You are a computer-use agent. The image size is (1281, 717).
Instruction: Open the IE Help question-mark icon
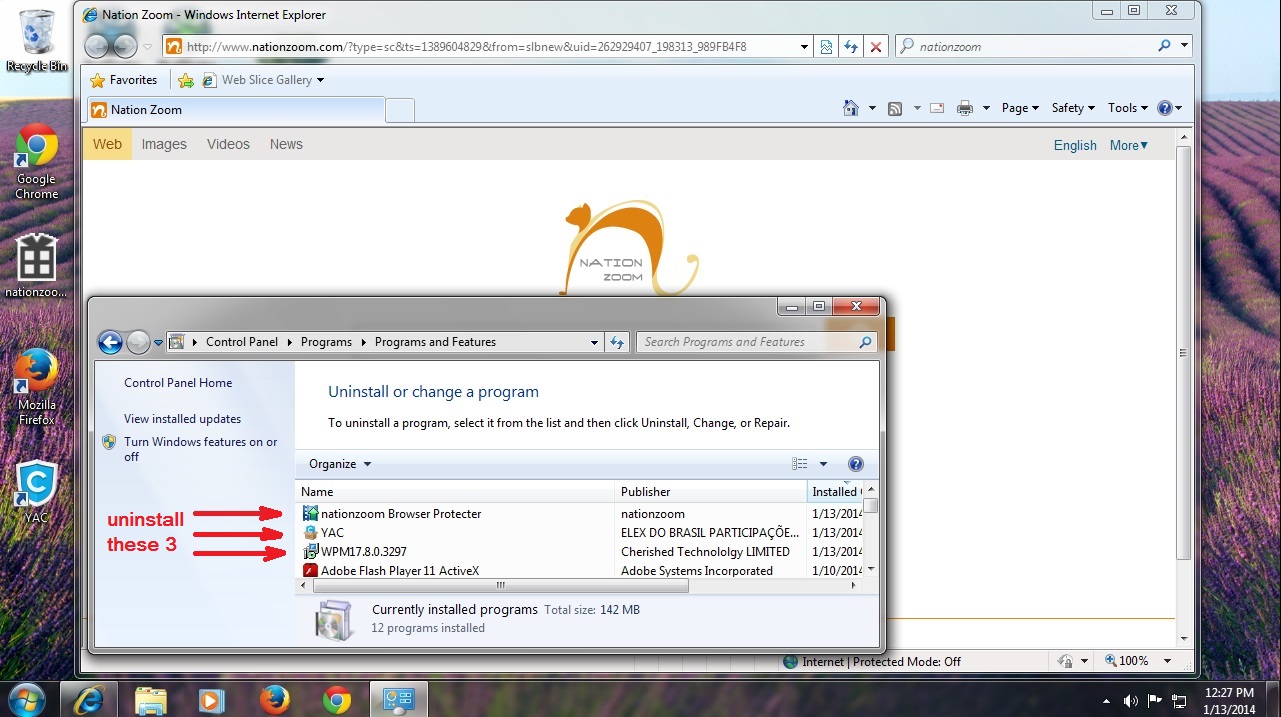1164,108
